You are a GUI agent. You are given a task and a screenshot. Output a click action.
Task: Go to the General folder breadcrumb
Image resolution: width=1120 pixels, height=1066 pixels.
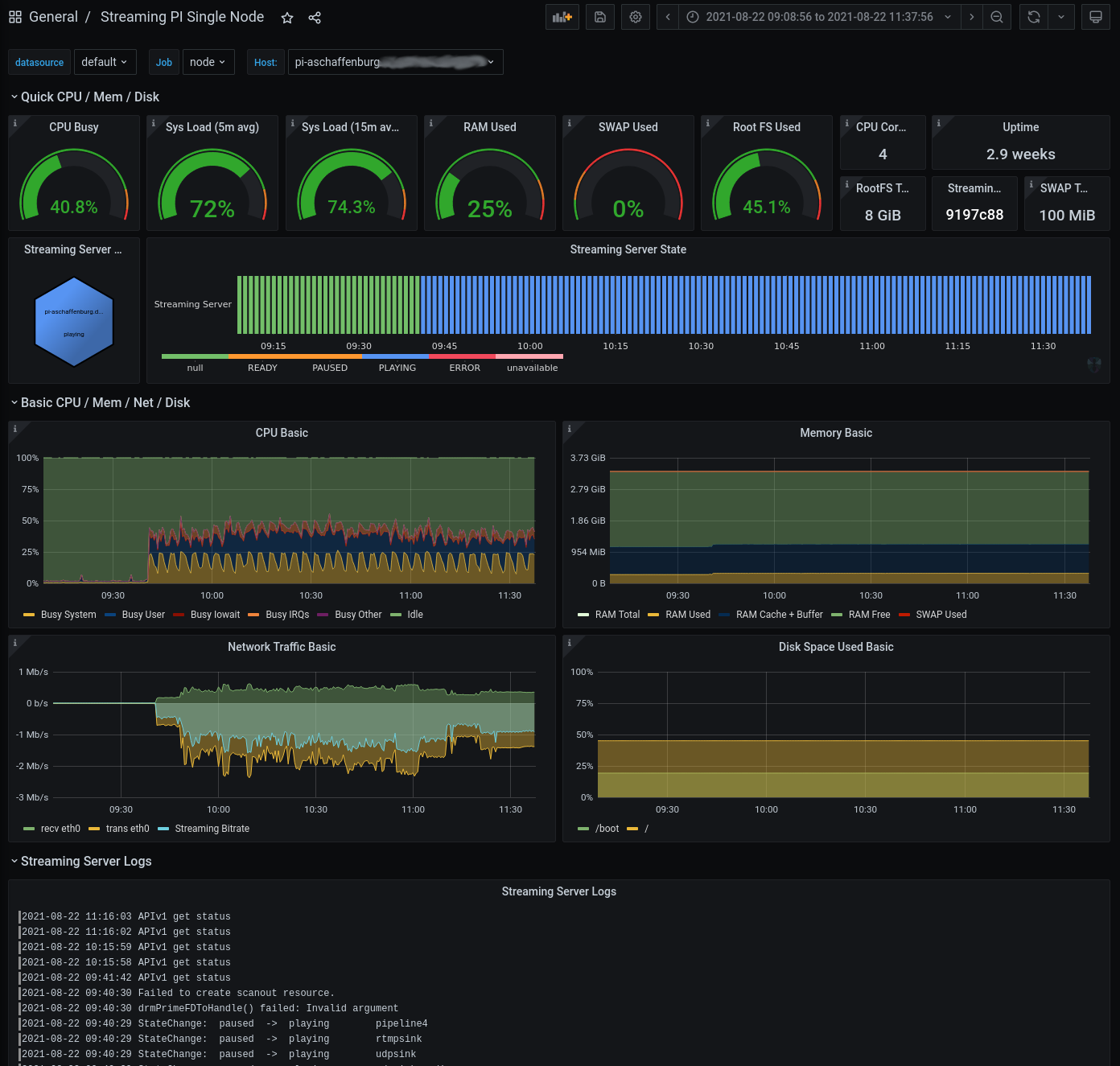[x=53, y=17]
